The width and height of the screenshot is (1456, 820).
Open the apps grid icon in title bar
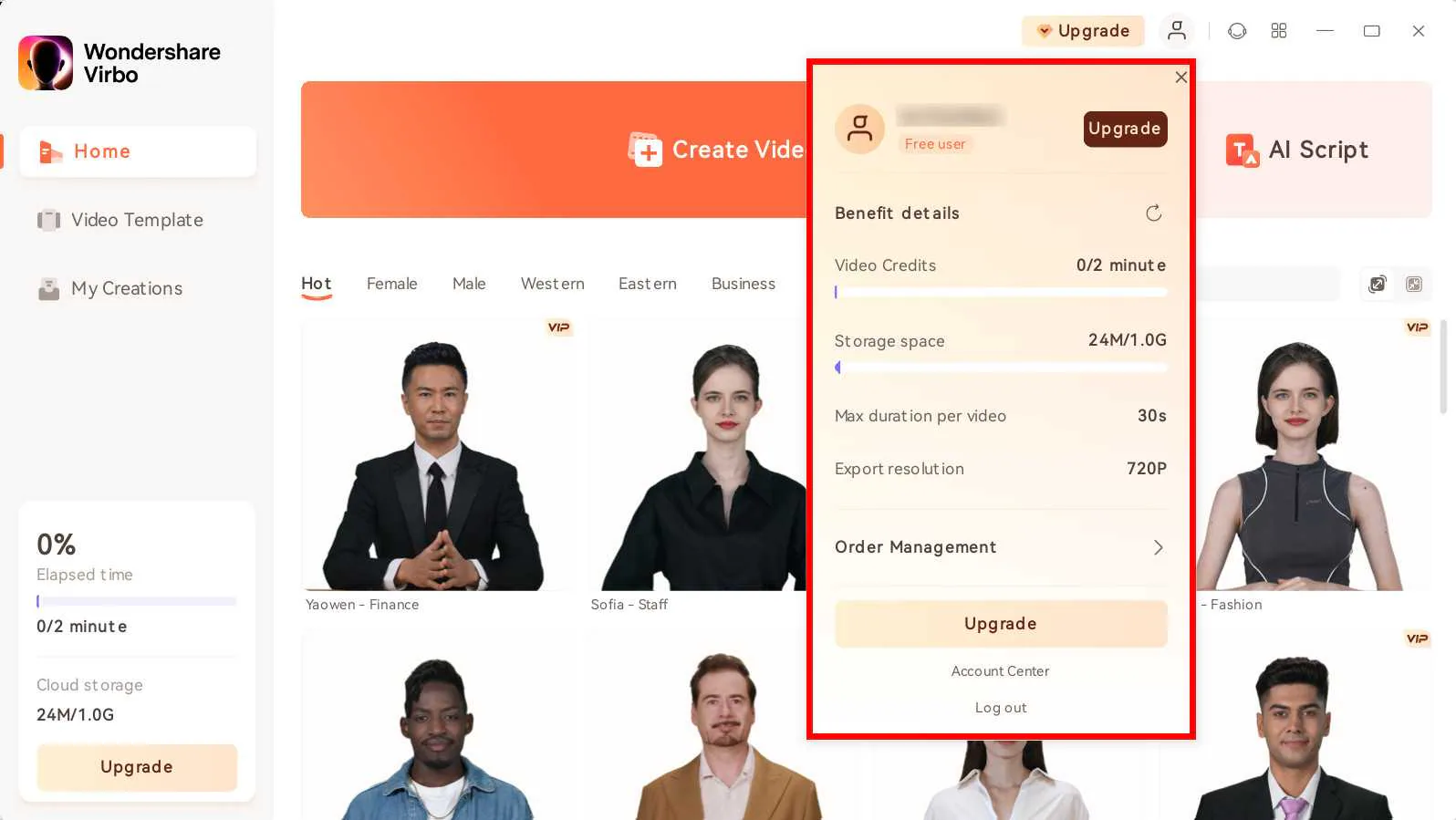click(1279, 31)
